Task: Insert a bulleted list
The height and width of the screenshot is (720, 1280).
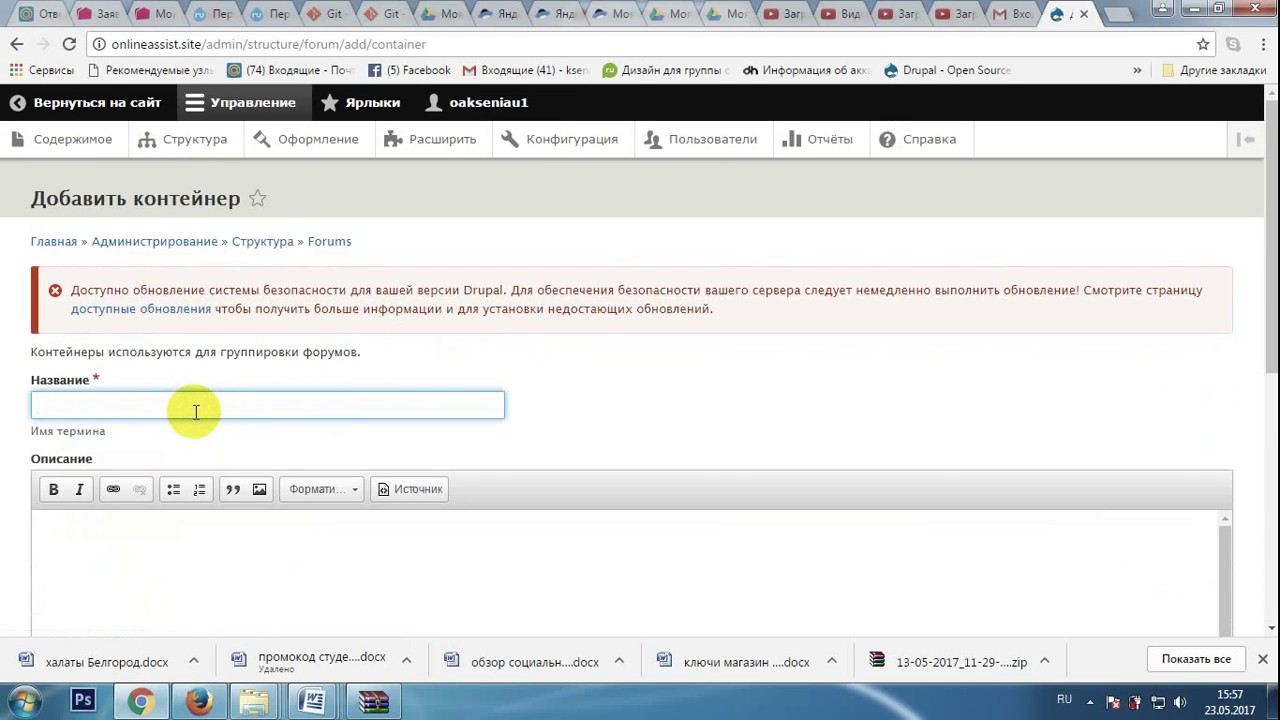Action: pos(173,489)
